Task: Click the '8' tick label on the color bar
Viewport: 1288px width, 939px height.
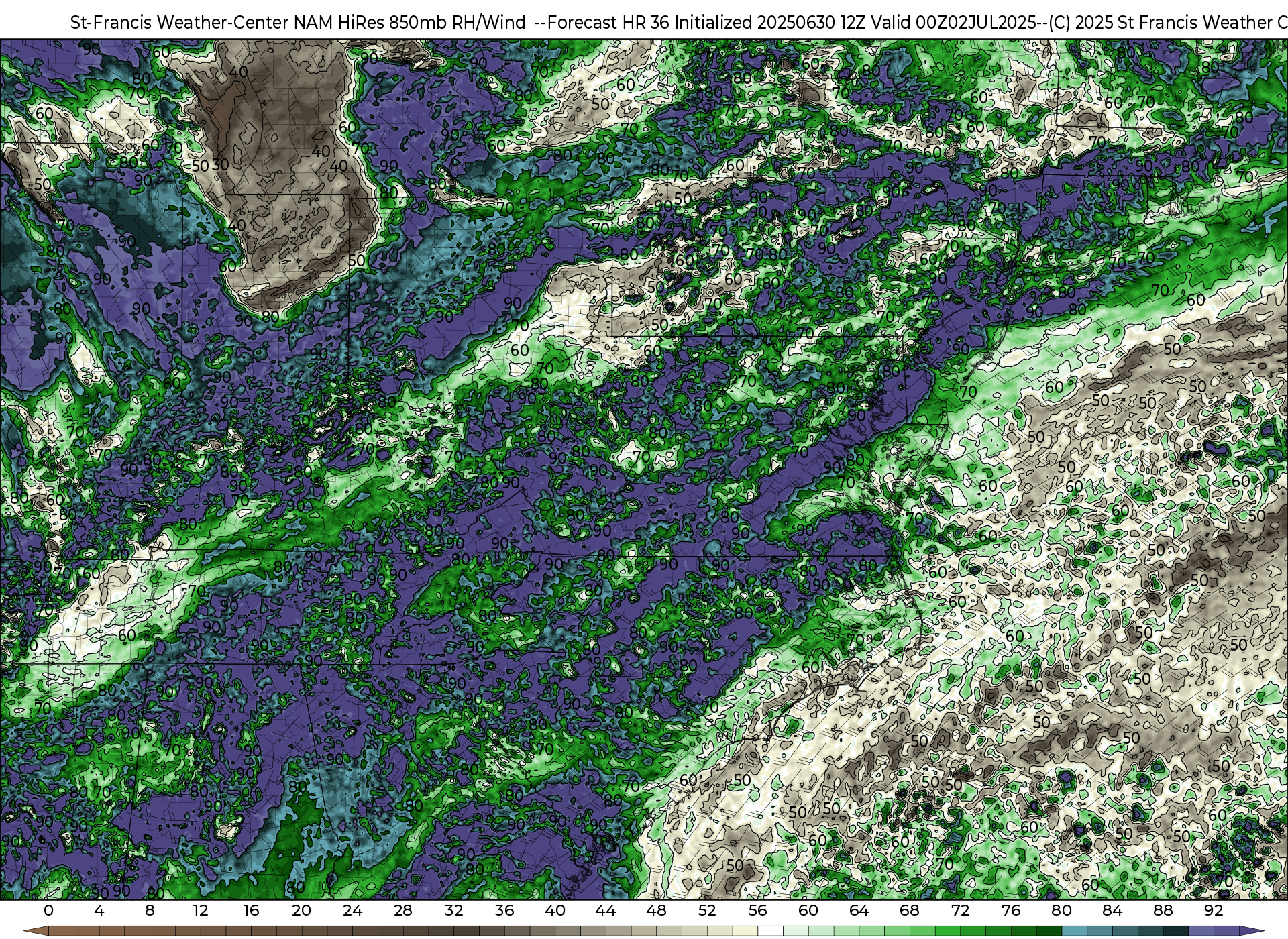Action: tap(150, 910)
